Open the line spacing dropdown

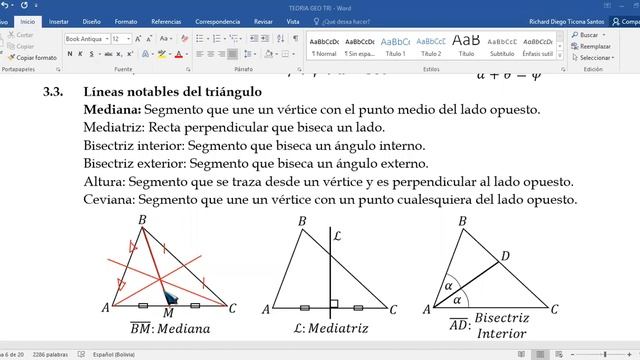click(250, 54)
